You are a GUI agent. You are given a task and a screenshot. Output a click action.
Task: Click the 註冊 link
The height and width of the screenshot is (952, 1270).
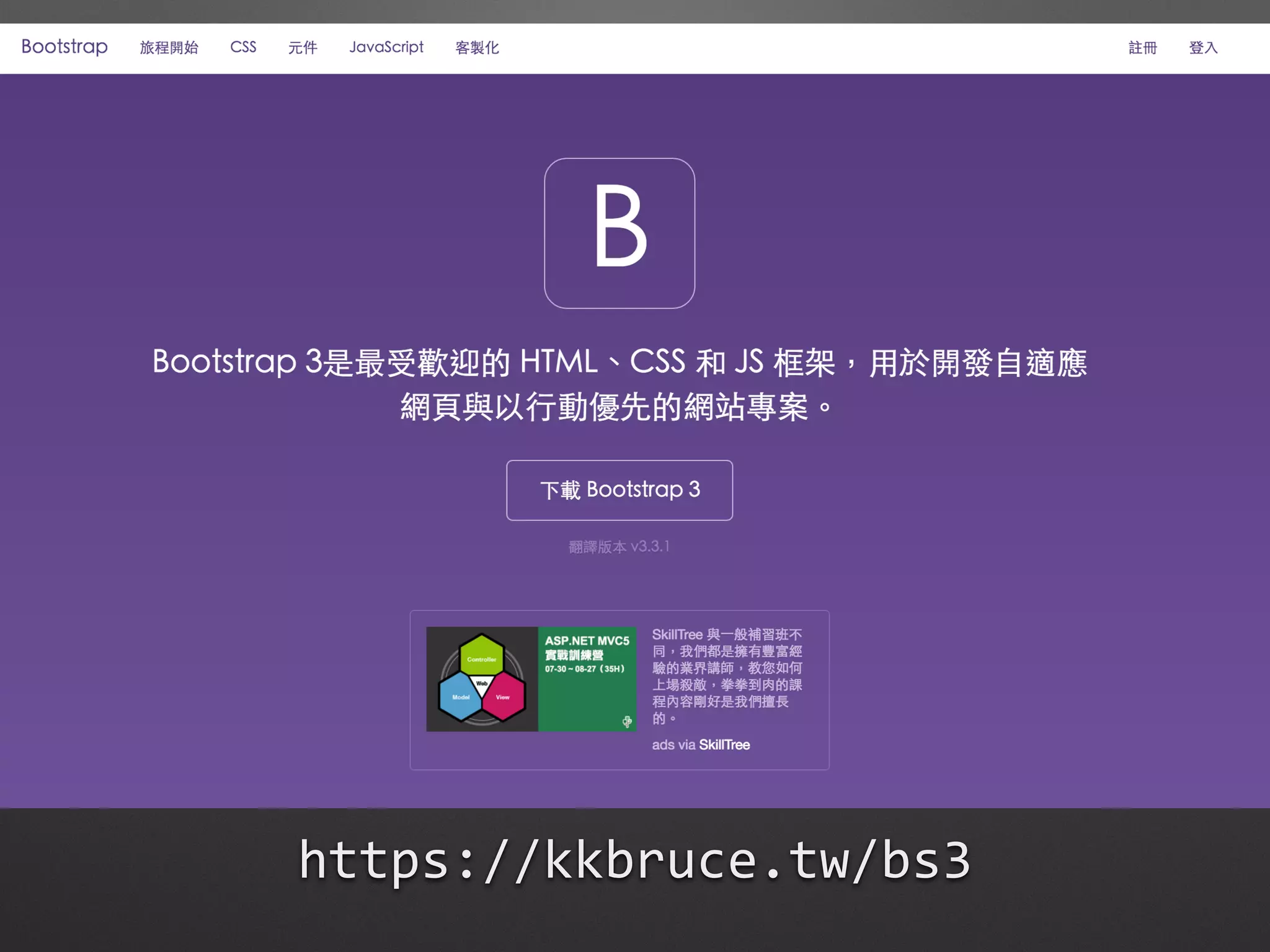(x=1142, y=48)
